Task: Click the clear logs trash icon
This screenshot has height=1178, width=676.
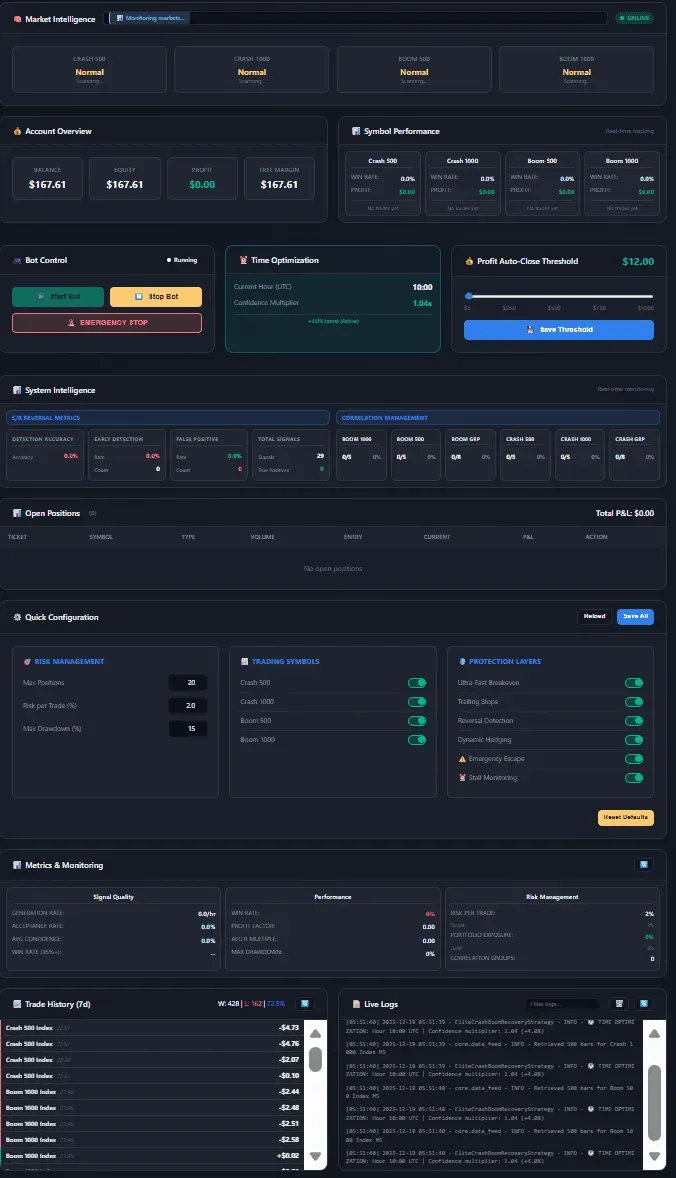Action: (619, 1003)
